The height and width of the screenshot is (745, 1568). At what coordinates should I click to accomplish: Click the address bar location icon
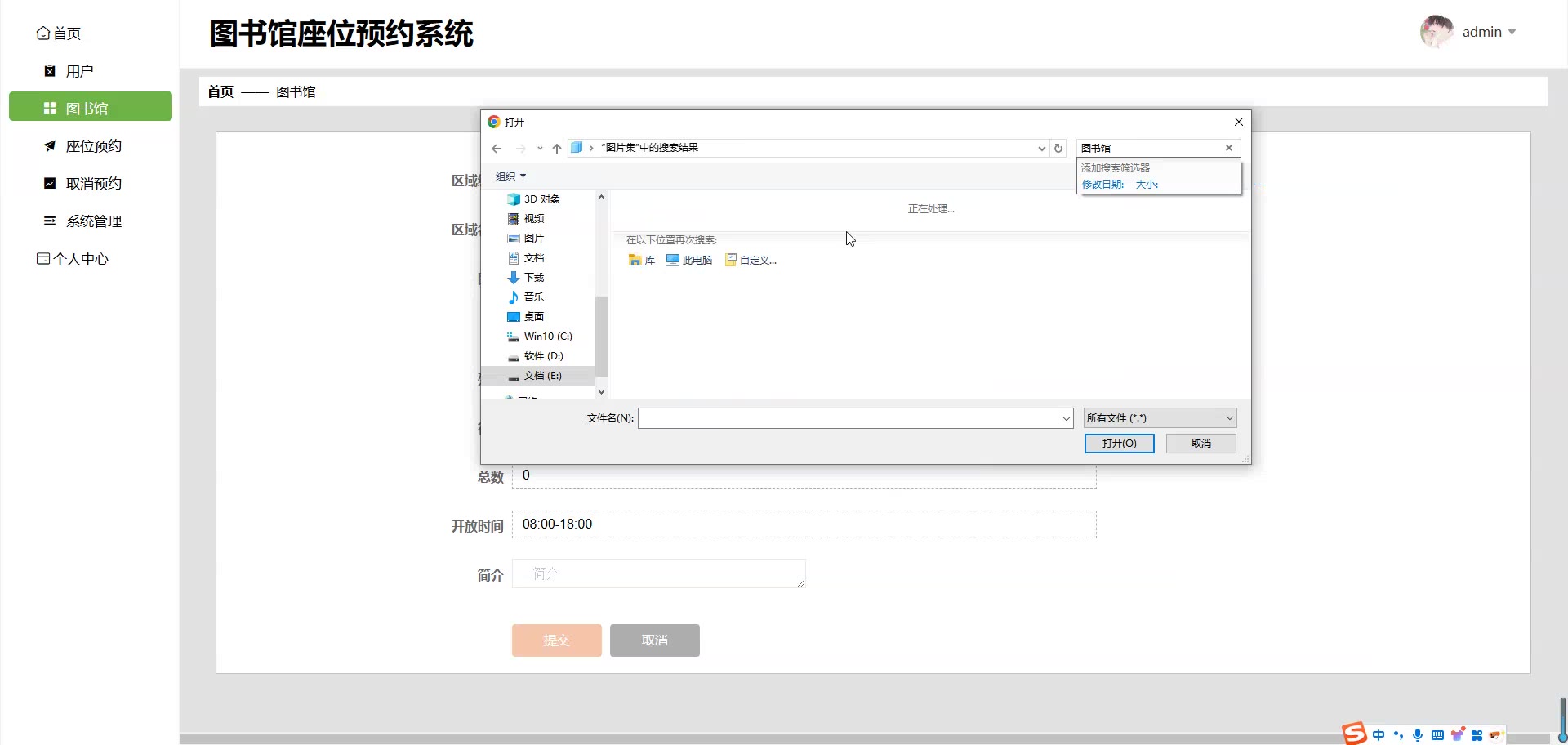[x=577, y=148]
